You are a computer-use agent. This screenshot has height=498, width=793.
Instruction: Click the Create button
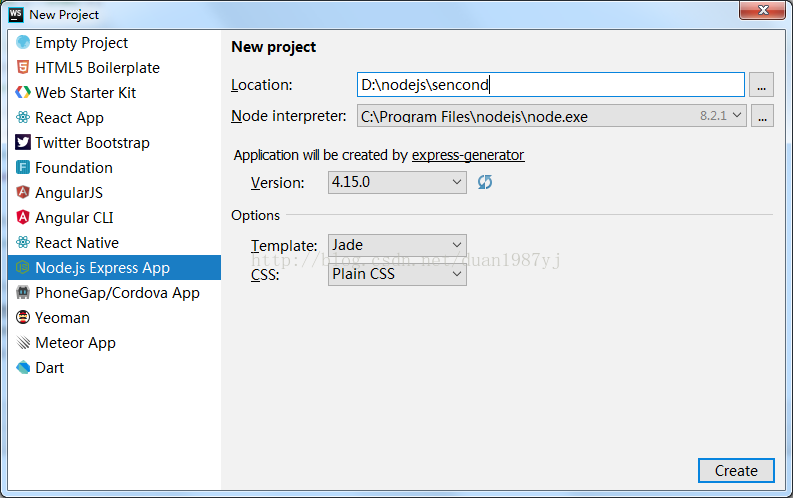(x=736, y=471)
